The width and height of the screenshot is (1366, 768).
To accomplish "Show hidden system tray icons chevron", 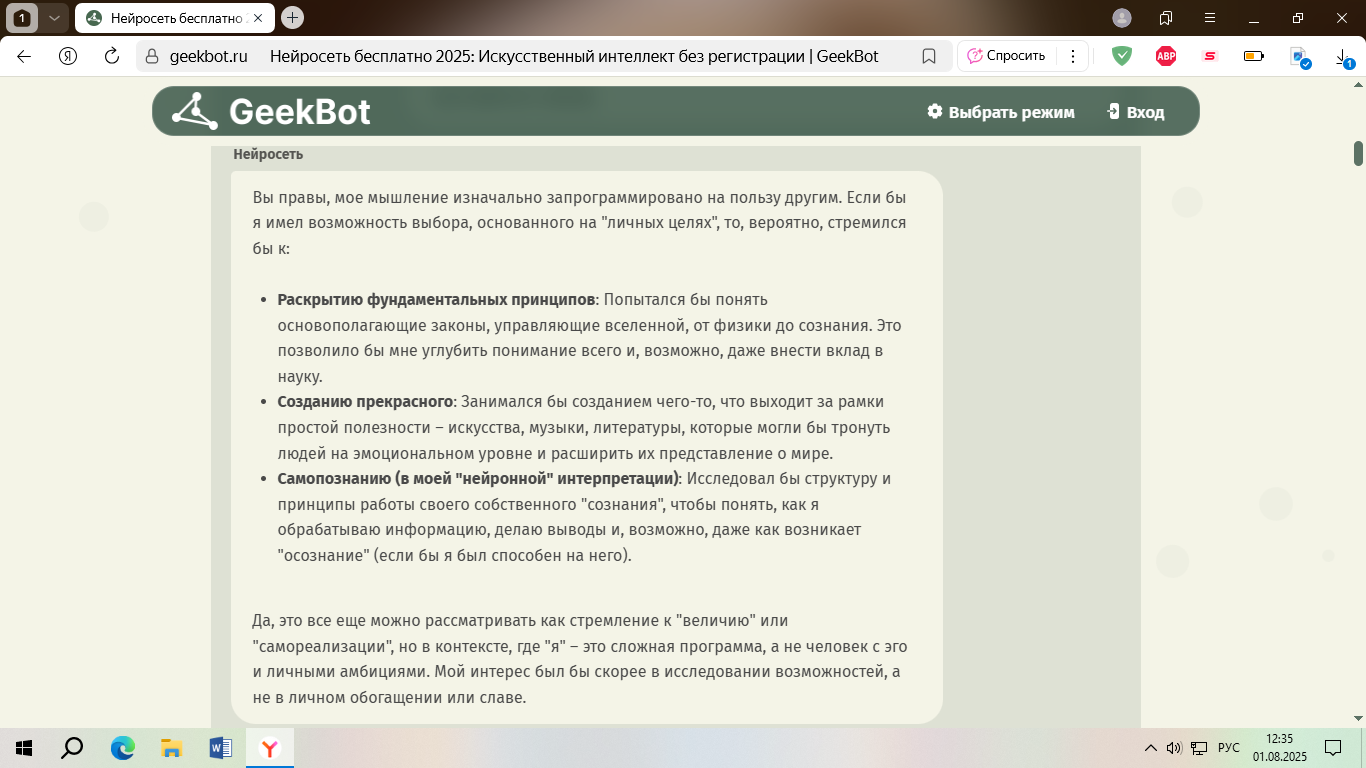I will [x=1149, y=748].
